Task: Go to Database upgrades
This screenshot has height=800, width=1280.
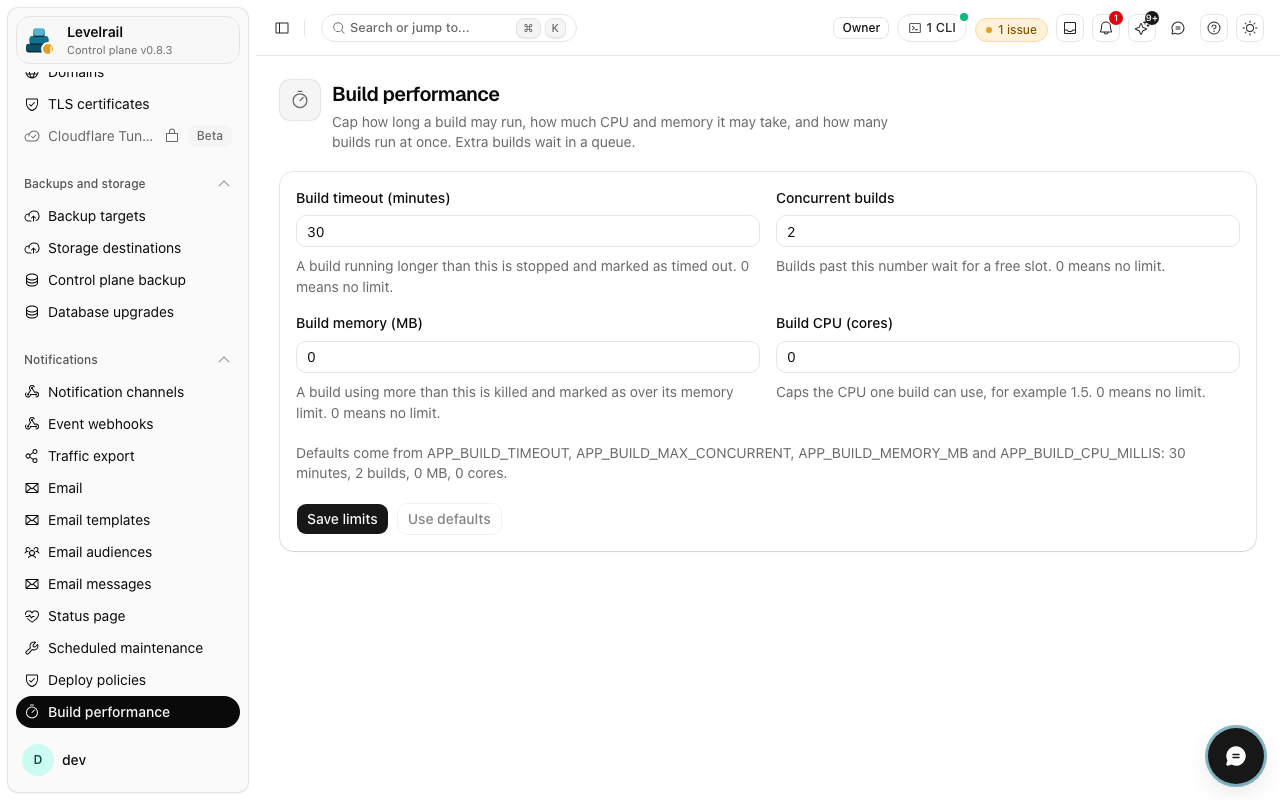Action: 128,312
